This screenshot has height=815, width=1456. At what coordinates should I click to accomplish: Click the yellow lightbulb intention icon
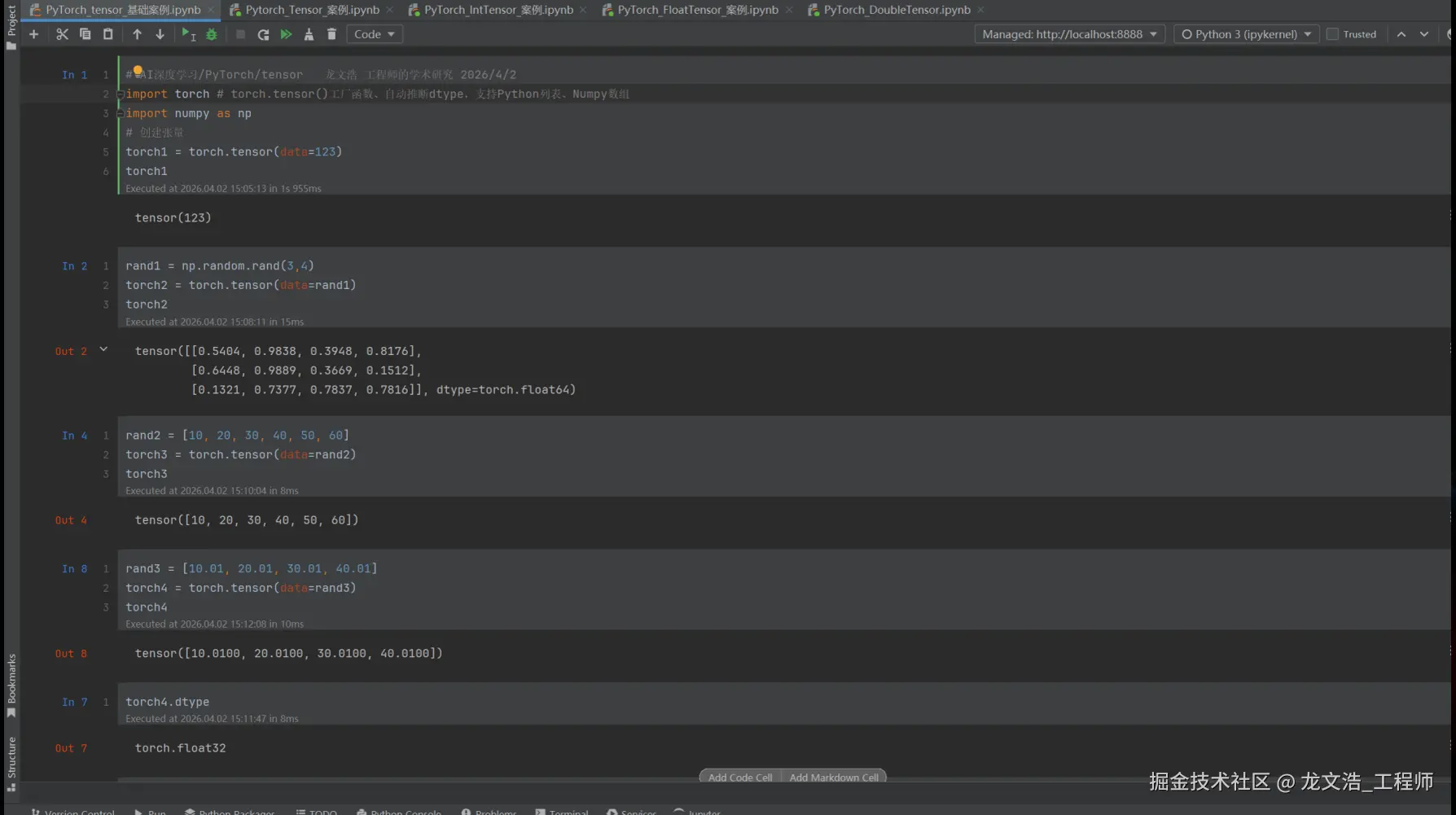point(138,71)
